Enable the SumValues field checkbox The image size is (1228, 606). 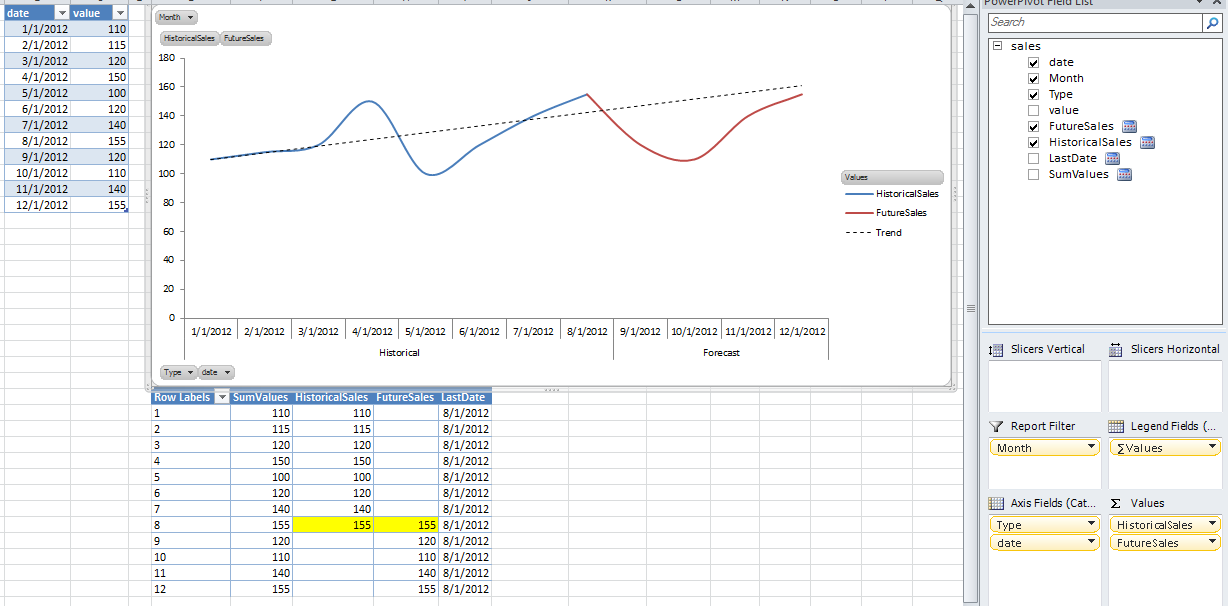pyautogui.click(x=1033, y=174)
